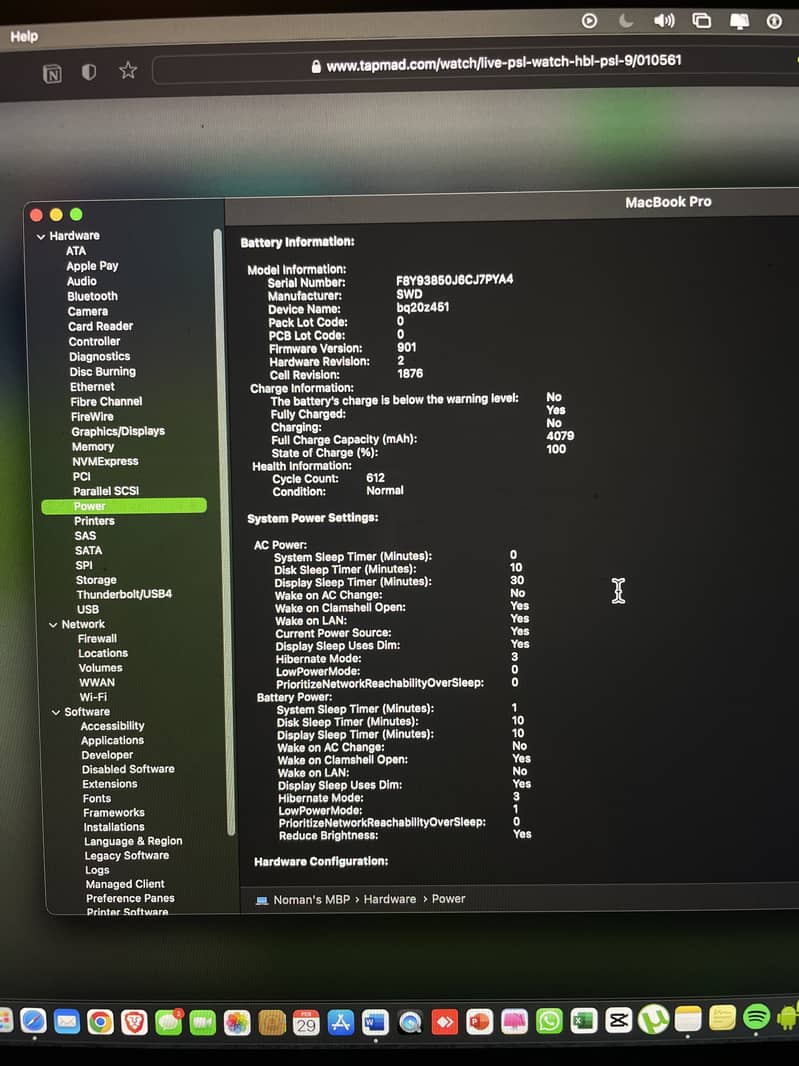Launch Spotify from the dock
The image size is (799, 1066).
[757, 1018]
